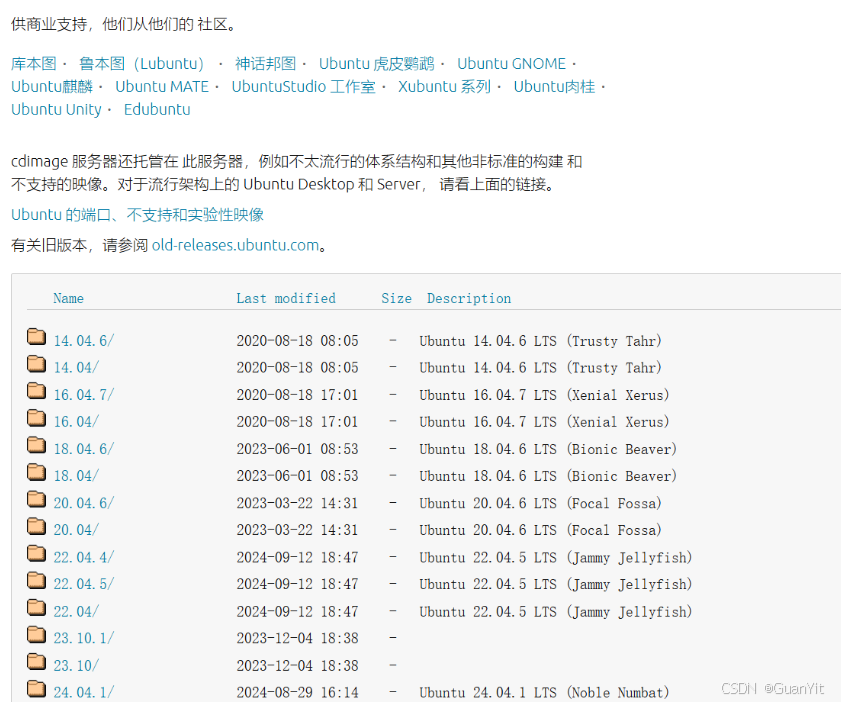Click timestamp in the 22.04.4/ row
This screenshot has height=704, width=841.
click(297, 558)
